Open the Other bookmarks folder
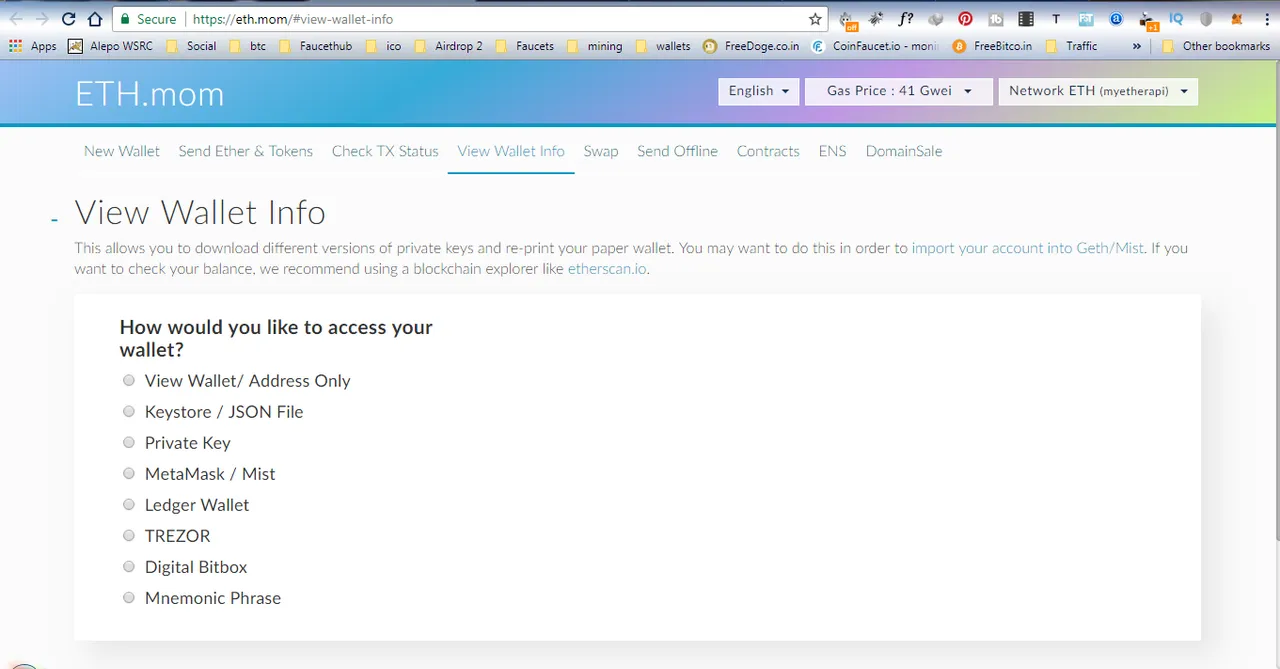 [x=1215, y=46]
